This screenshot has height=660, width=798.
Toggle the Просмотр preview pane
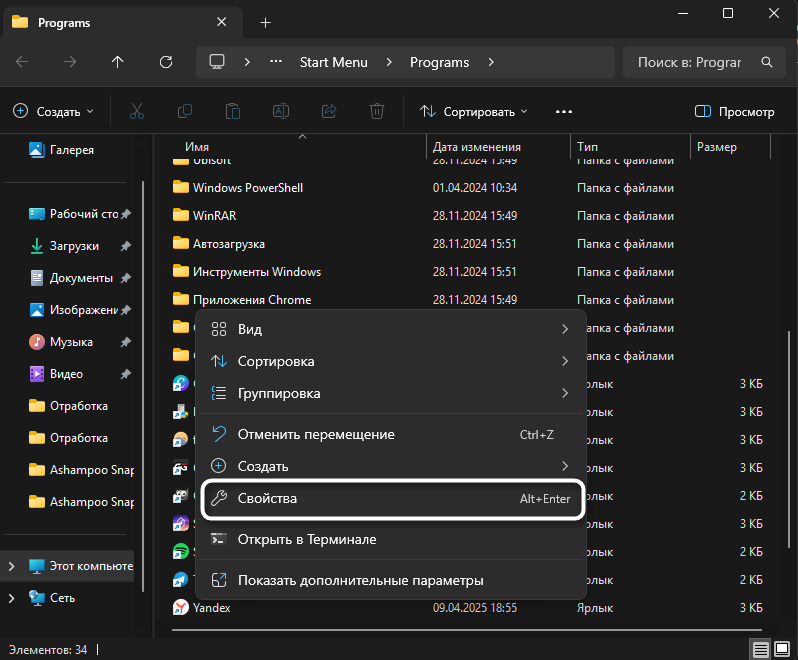pyautogui.click(x=734, y=112)
